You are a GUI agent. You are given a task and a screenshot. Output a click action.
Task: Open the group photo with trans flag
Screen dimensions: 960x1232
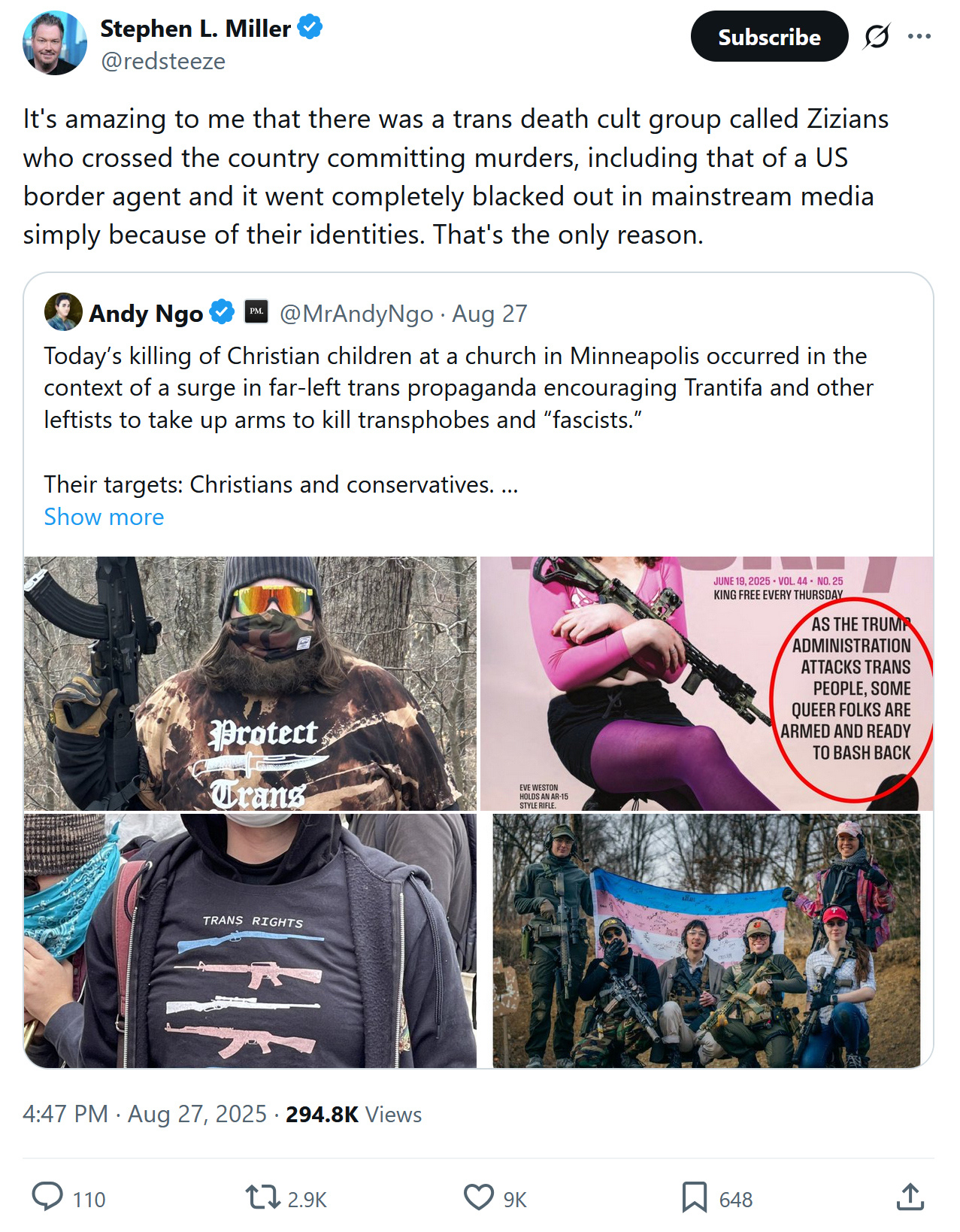[x=707, y=940]
